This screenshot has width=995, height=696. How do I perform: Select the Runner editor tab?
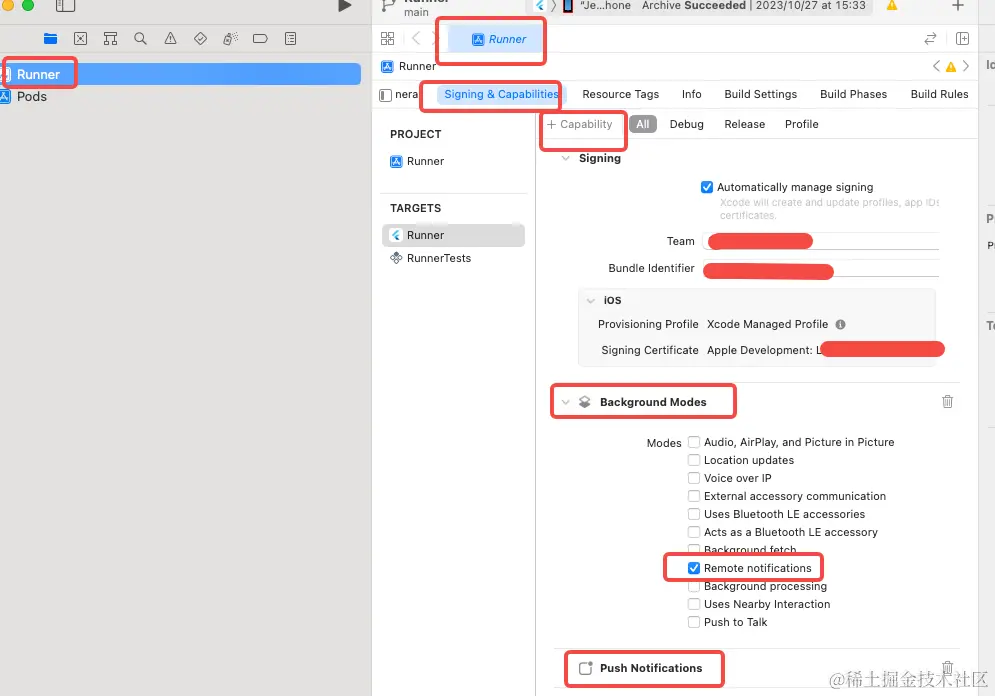[x=498, y=39]
